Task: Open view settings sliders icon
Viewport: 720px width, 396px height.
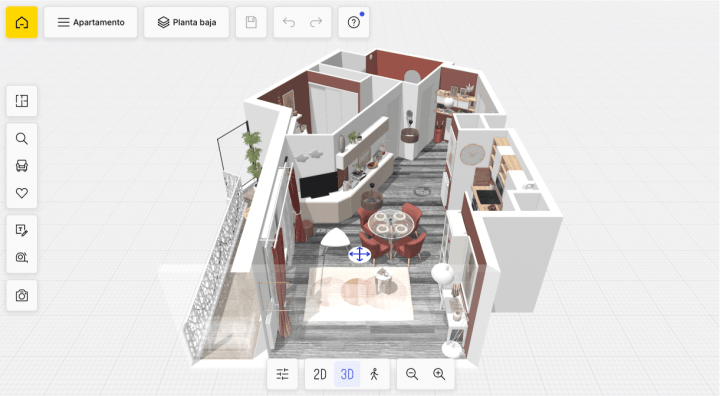Action: click(282, 374)
